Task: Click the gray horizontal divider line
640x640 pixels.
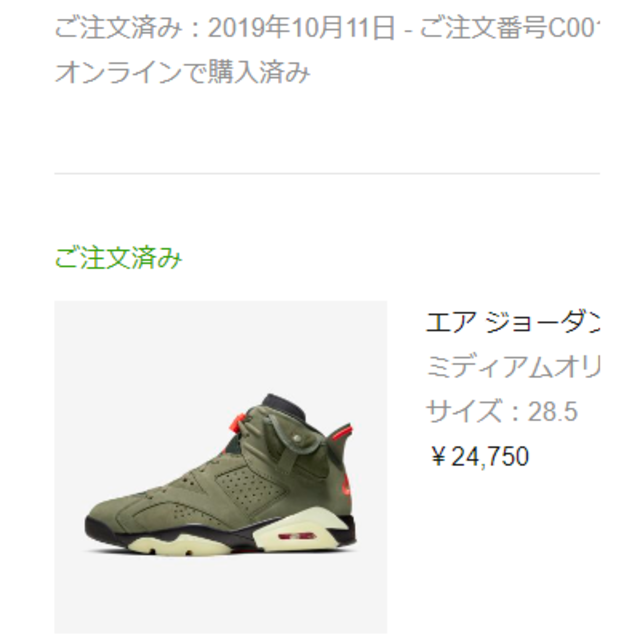Action: pyautogui.click(x=327, y=174)
